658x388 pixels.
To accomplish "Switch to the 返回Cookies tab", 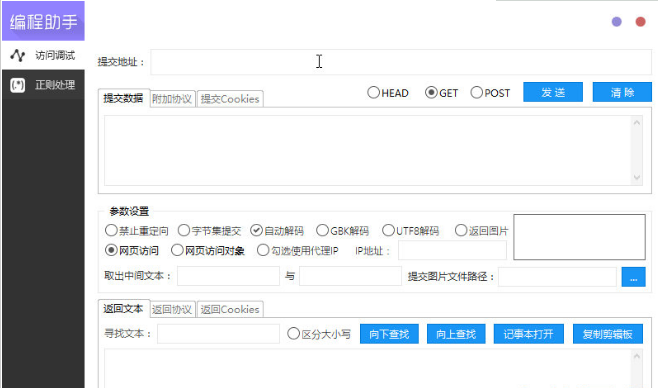I will pos(230,310).
